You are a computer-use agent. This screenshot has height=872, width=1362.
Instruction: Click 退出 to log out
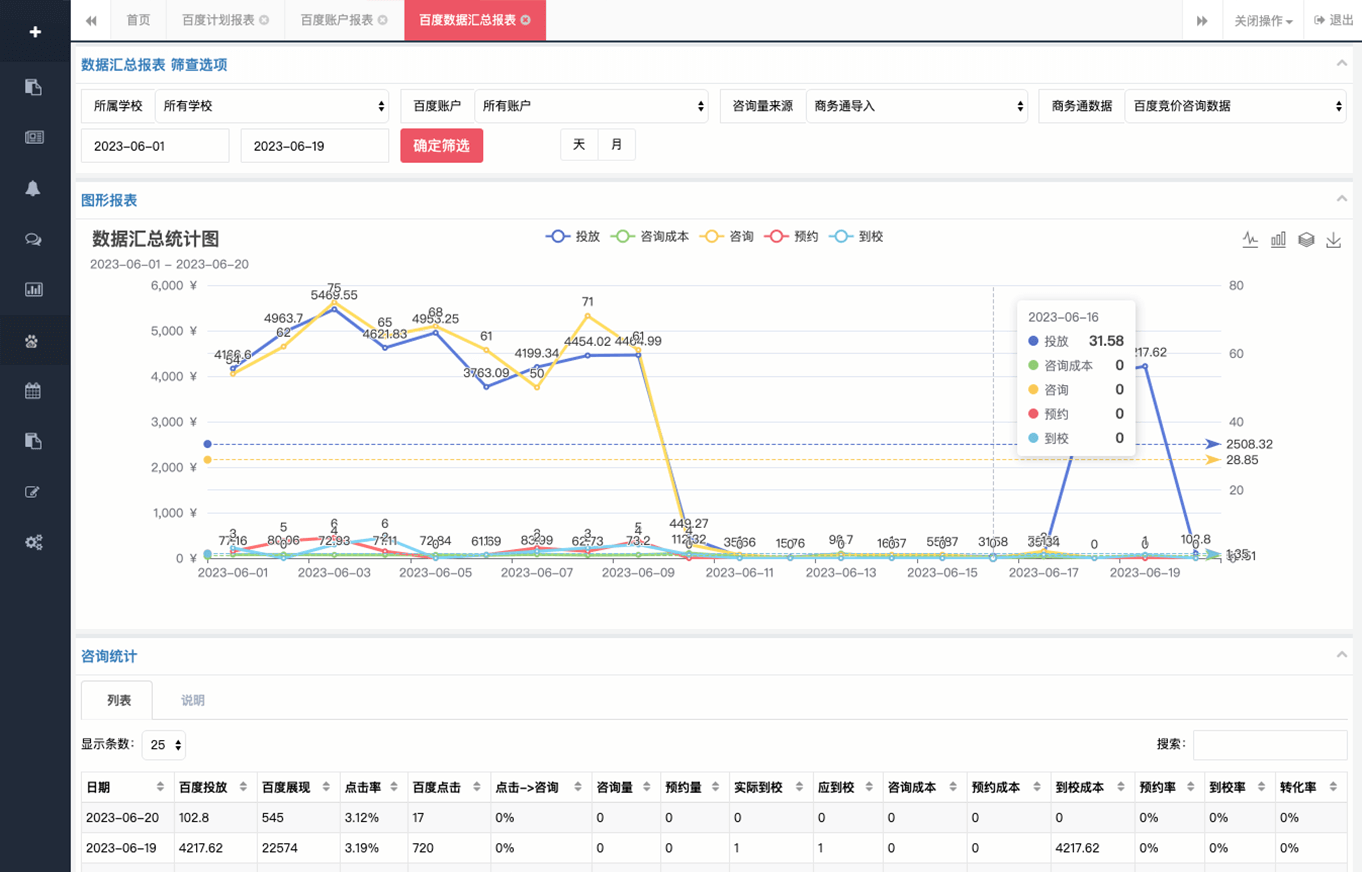point(1334,20)
